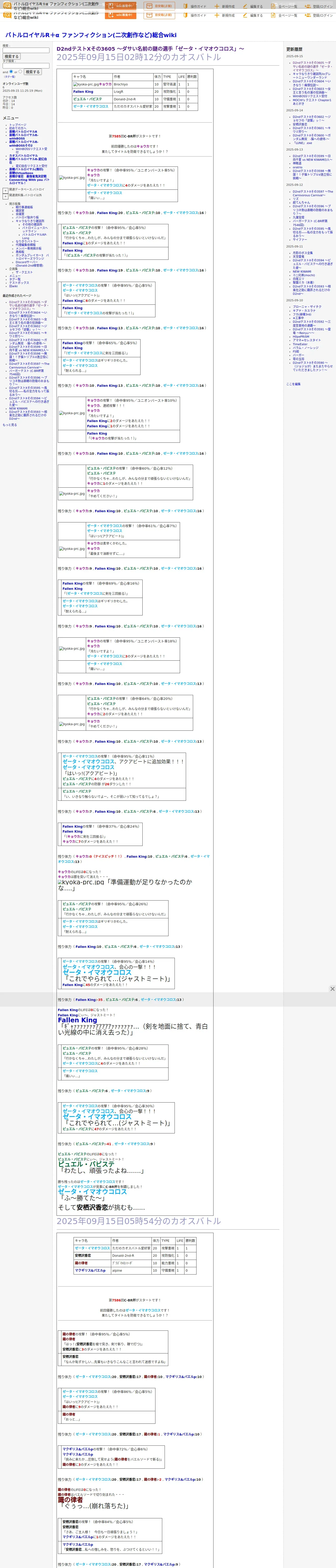The height and width of the screenshot is (1568, 336).
Task: Open the parenthesized (タグ一覧) link under tag search
Action: point(10,77)
